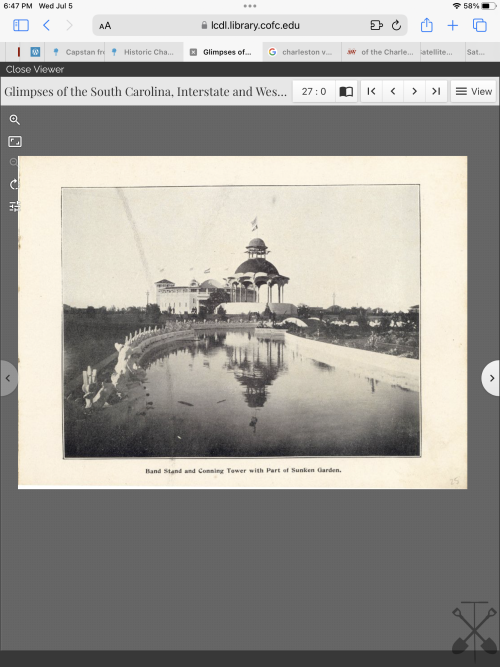Select the page number field 27 : 0
This screenshot has width=500, height=667.
click(x=314, y=91)
